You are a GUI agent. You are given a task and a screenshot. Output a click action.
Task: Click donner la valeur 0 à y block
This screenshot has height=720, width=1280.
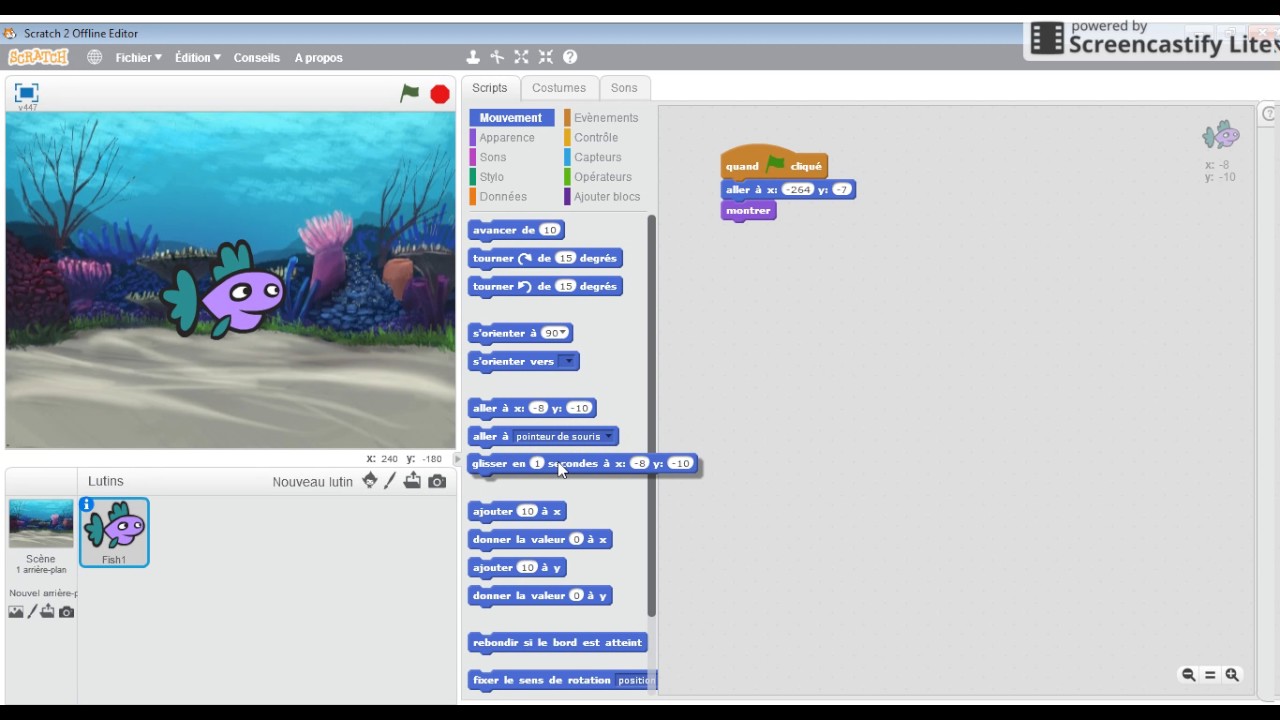coord(539,596)
